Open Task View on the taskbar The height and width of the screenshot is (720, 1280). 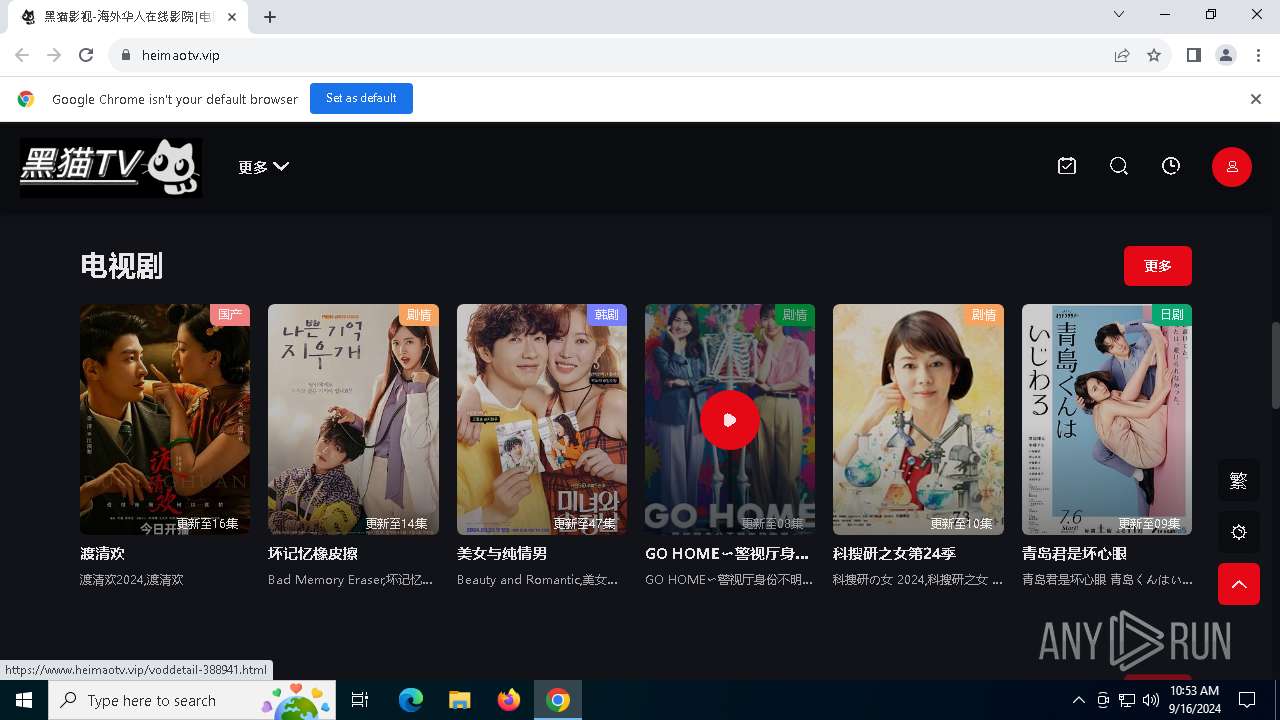click(x=360, y=700)
